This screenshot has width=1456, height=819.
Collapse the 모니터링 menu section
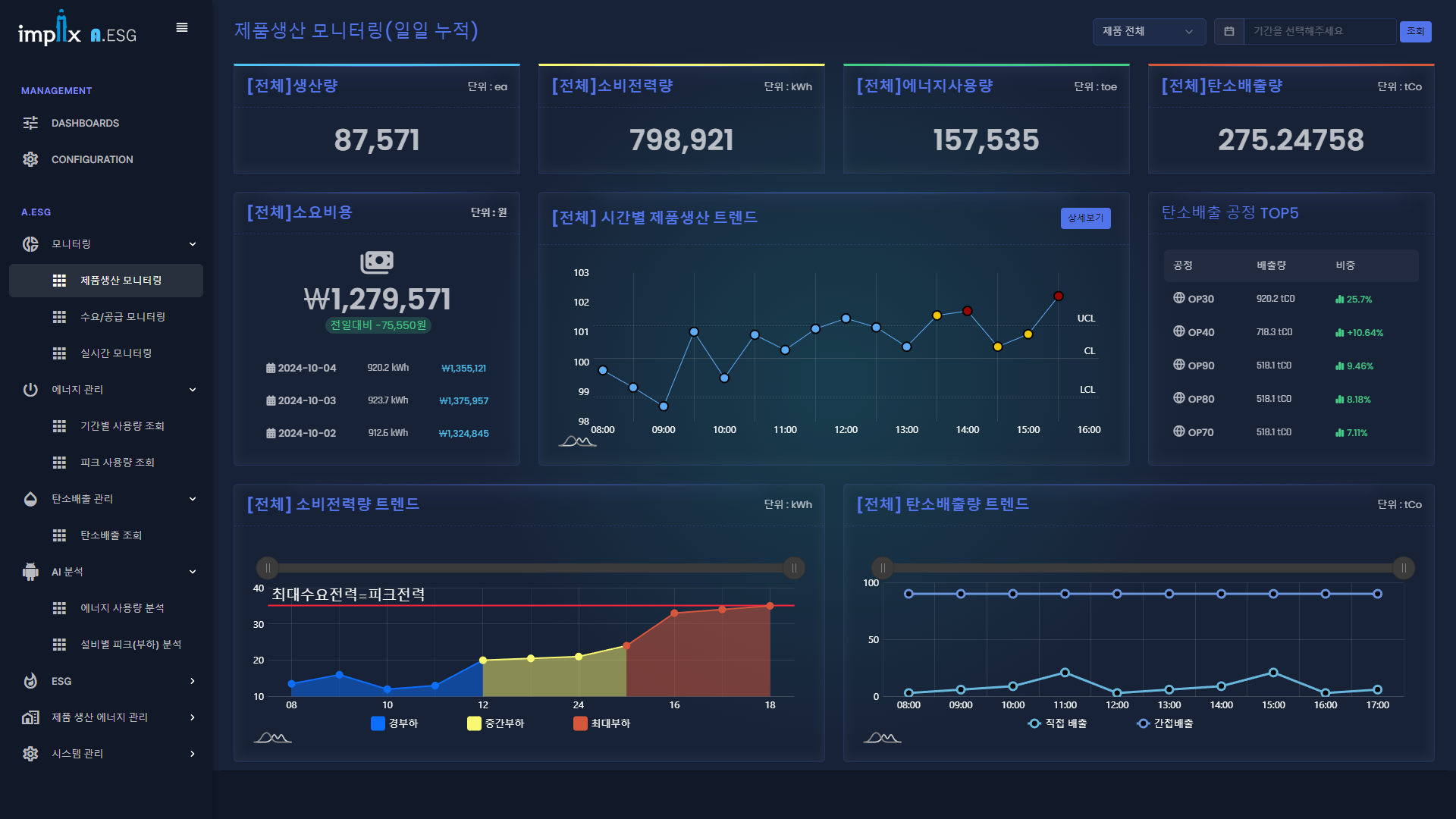(x=193, y=244)
